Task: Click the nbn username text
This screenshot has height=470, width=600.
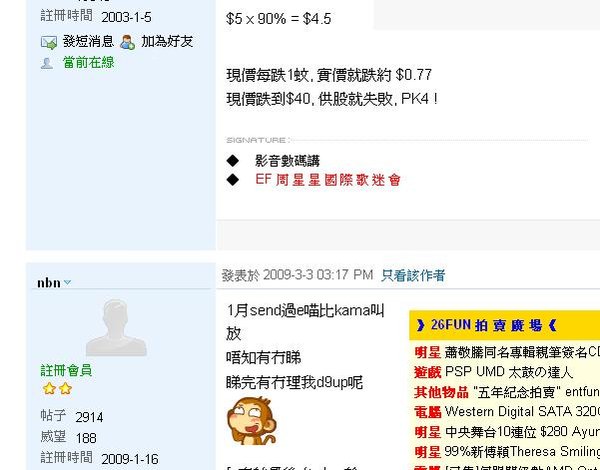Action: (x=49, y=283)
